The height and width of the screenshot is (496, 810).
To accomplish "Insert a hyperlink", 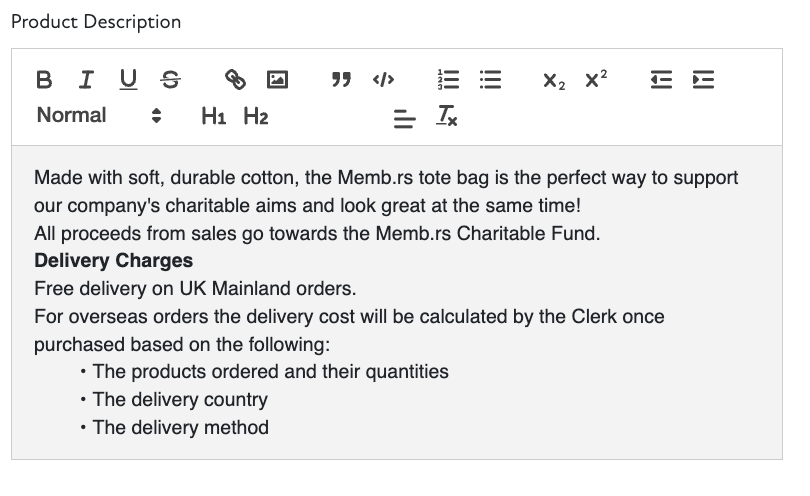I will tap(235, 80).
